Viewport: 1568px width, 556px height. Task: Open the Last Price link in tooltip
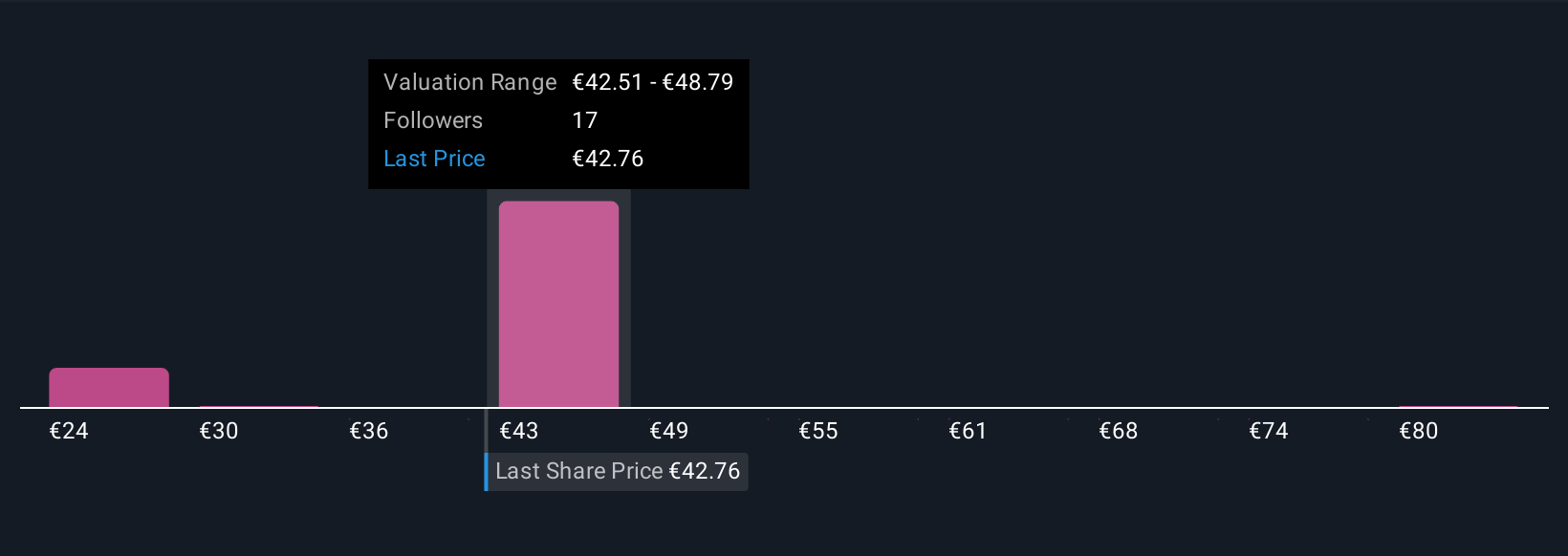[x=434, y=159]
